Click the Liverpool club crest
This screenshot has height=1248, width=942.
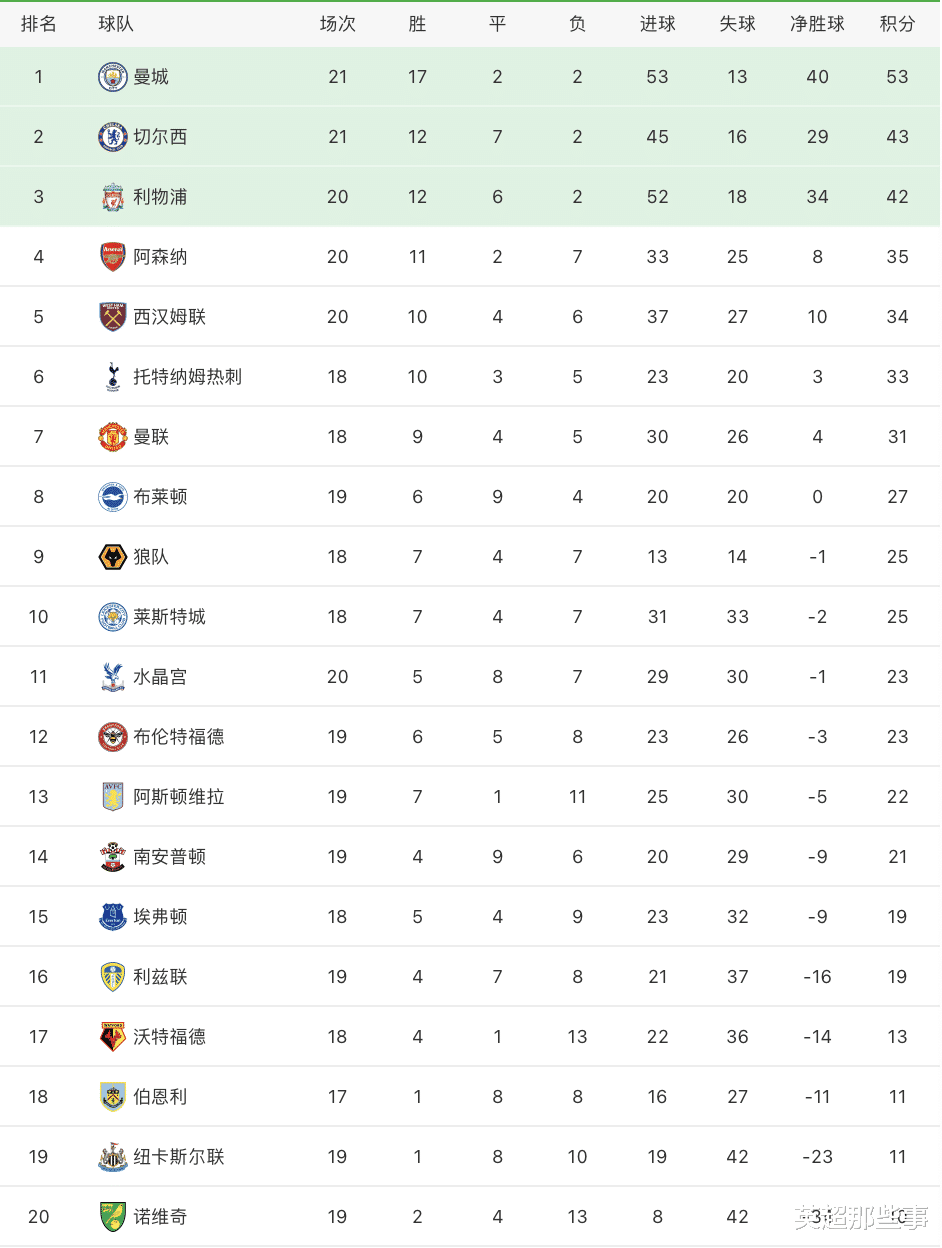click(x=113, y=197)
